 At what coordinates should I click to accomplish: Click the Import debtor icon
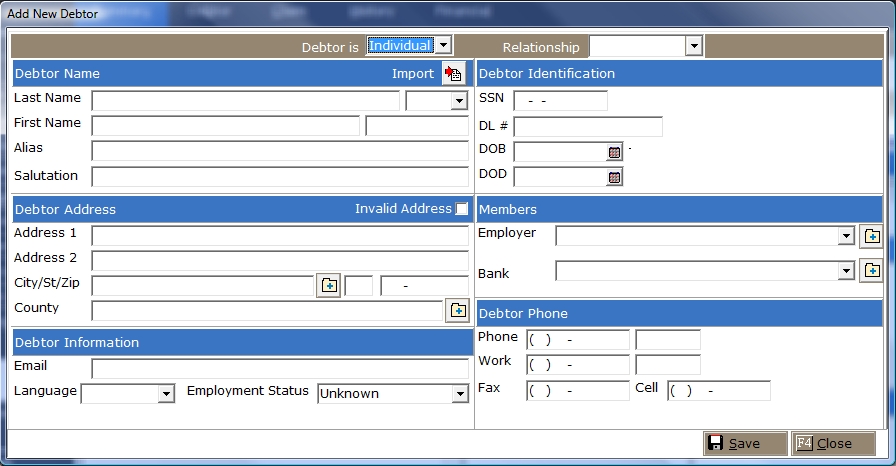tap(454, 74)
